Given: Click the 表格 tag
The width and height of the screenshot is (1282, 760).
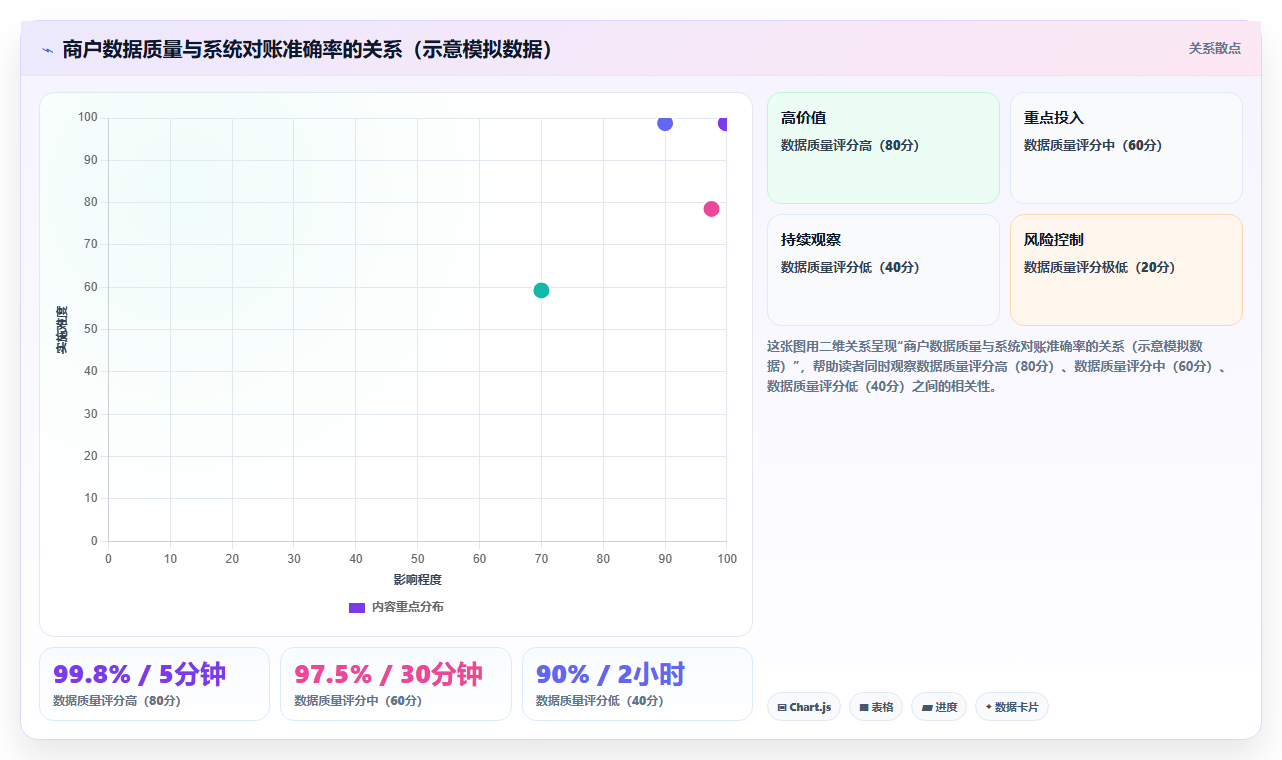Looking at the screenshot, I should pyautogui.click(x=876, y=707).
